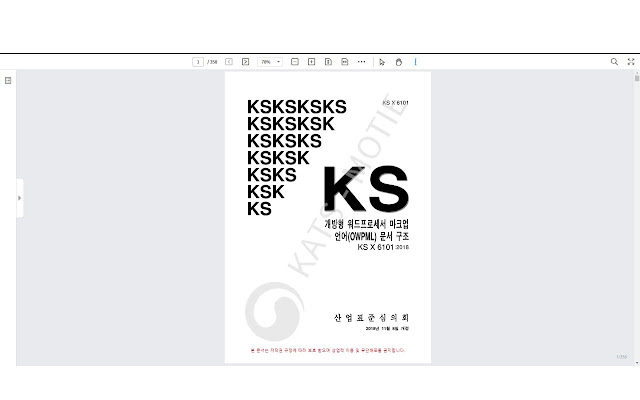Screen dimensions: 640x400
Task: Open the search magnifier in toolbar
Action: pos(614,62)
